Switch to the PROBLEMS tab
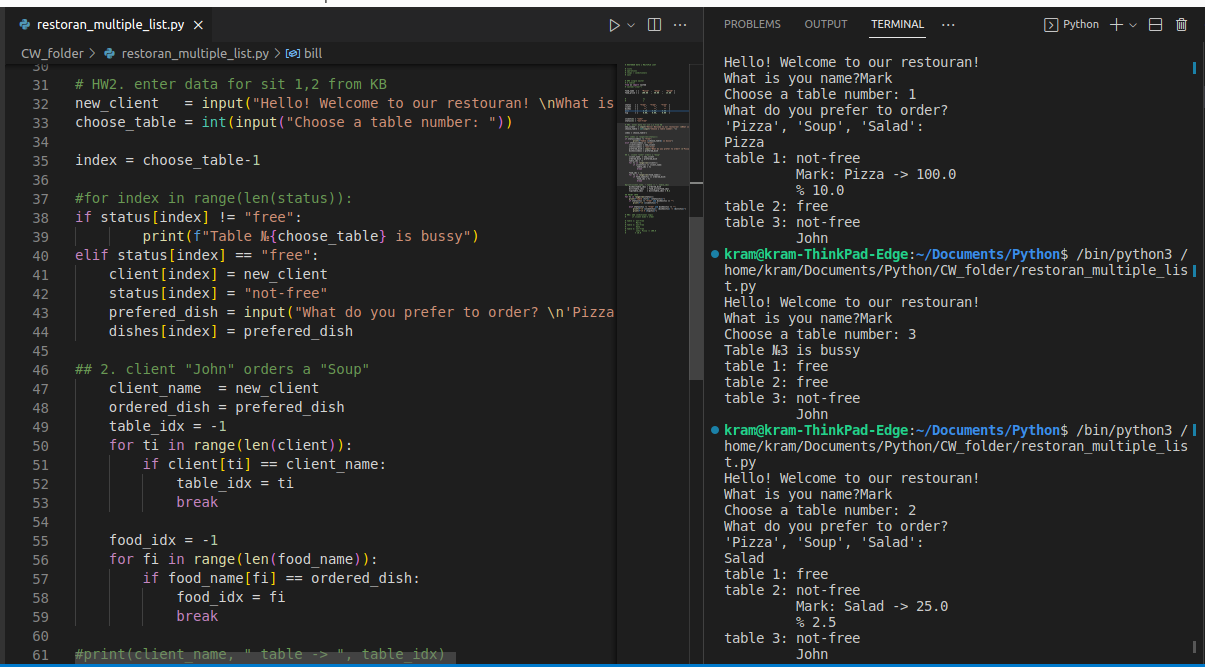This screenshot has height=667, width=1205. 752,24
